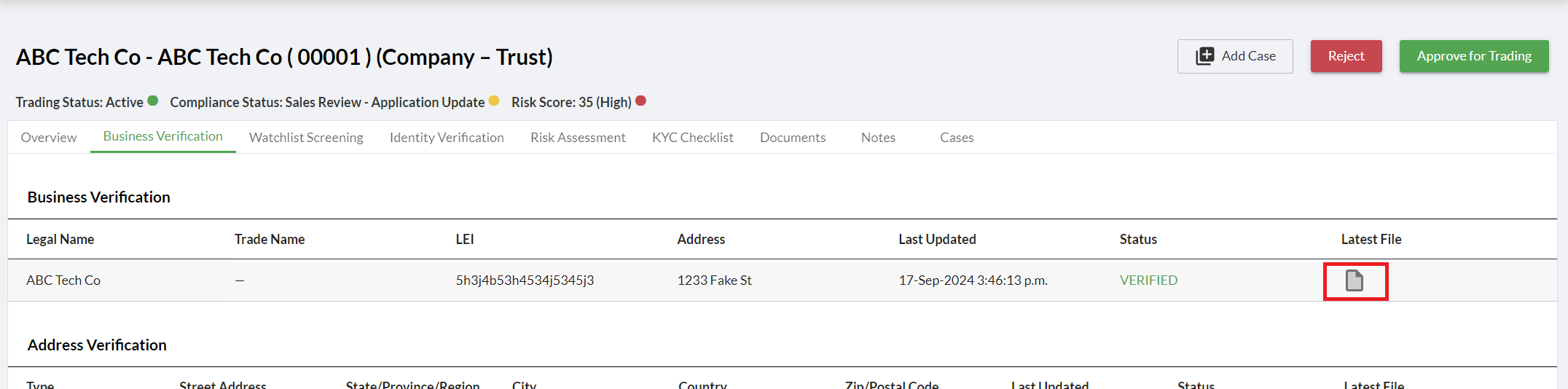Click the red Risk Score indicator dot
Screen dimensions: 1568x389
point(640,101)
